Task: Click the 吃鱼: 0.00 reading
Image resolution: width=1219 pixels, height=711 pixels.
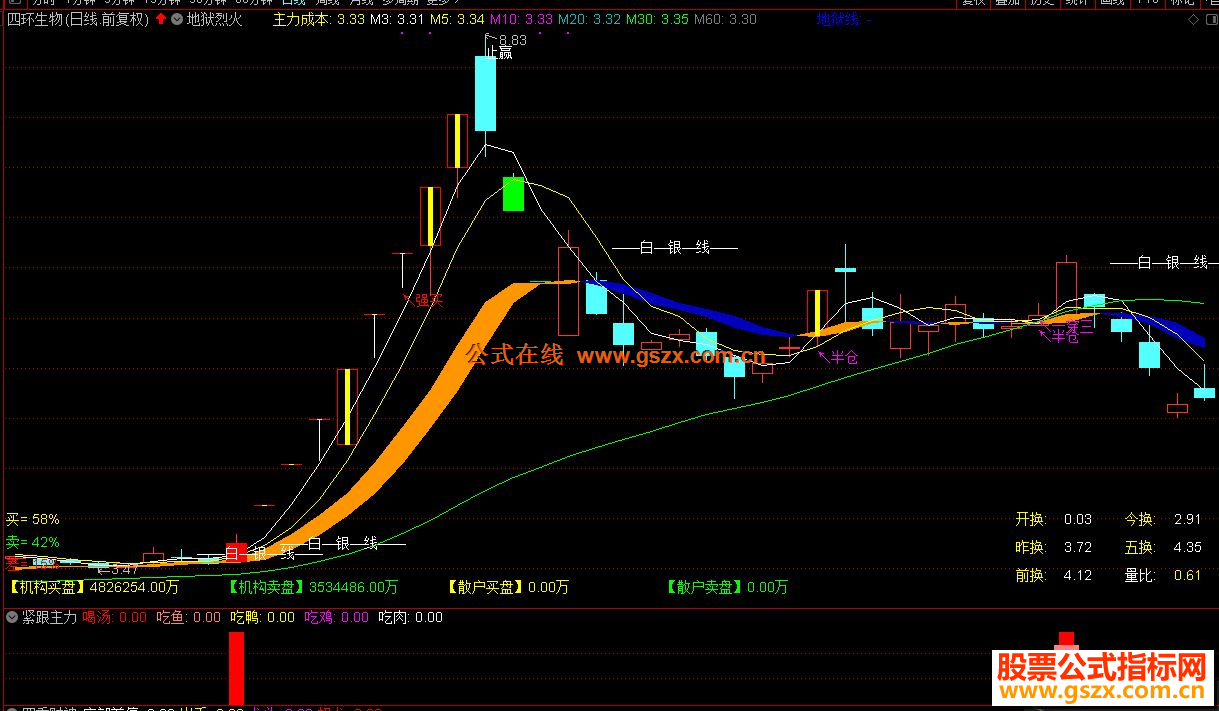Action: click(x=189, y=618)
